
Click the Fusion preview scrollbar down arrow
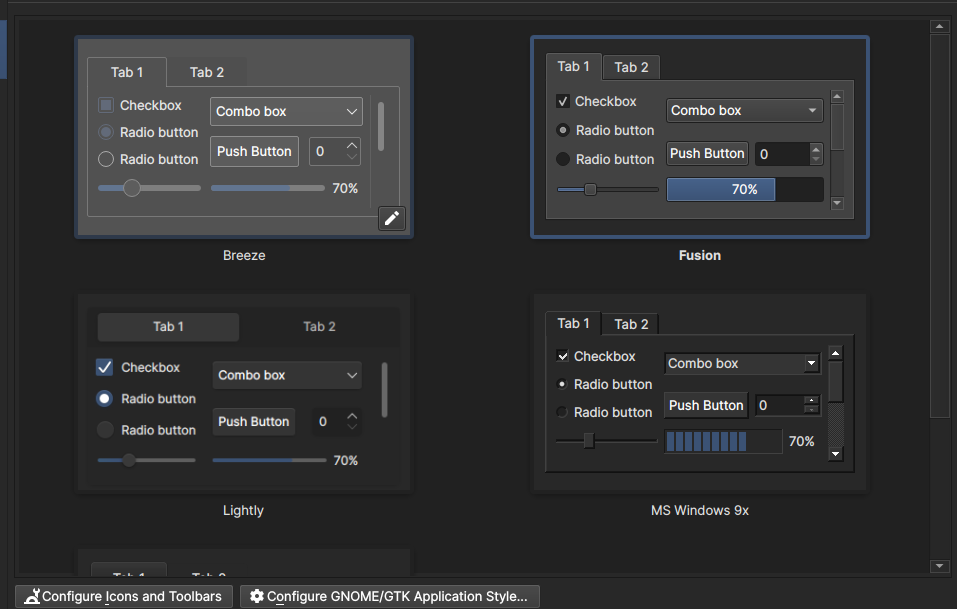click(837, 203)
